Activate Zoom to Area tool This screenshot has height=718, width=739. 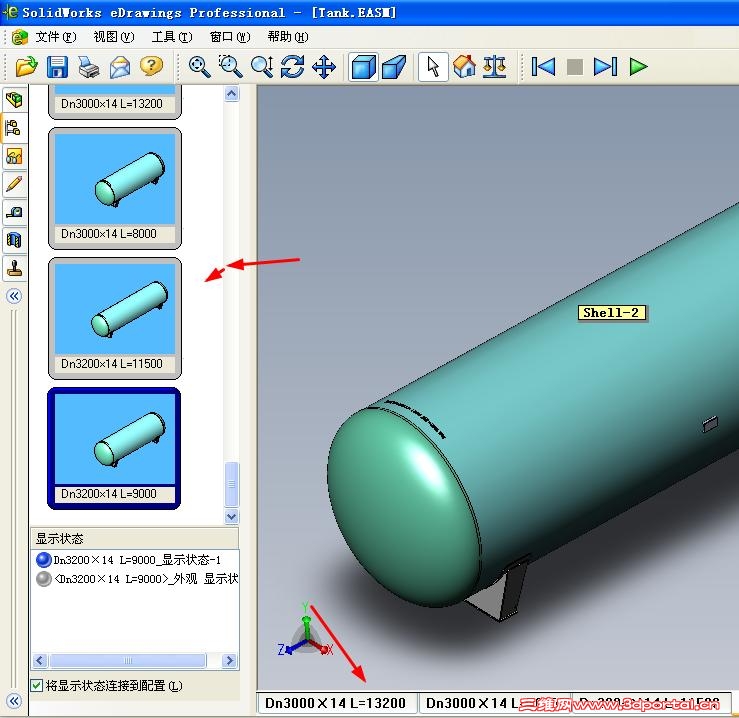pos(230,66)
